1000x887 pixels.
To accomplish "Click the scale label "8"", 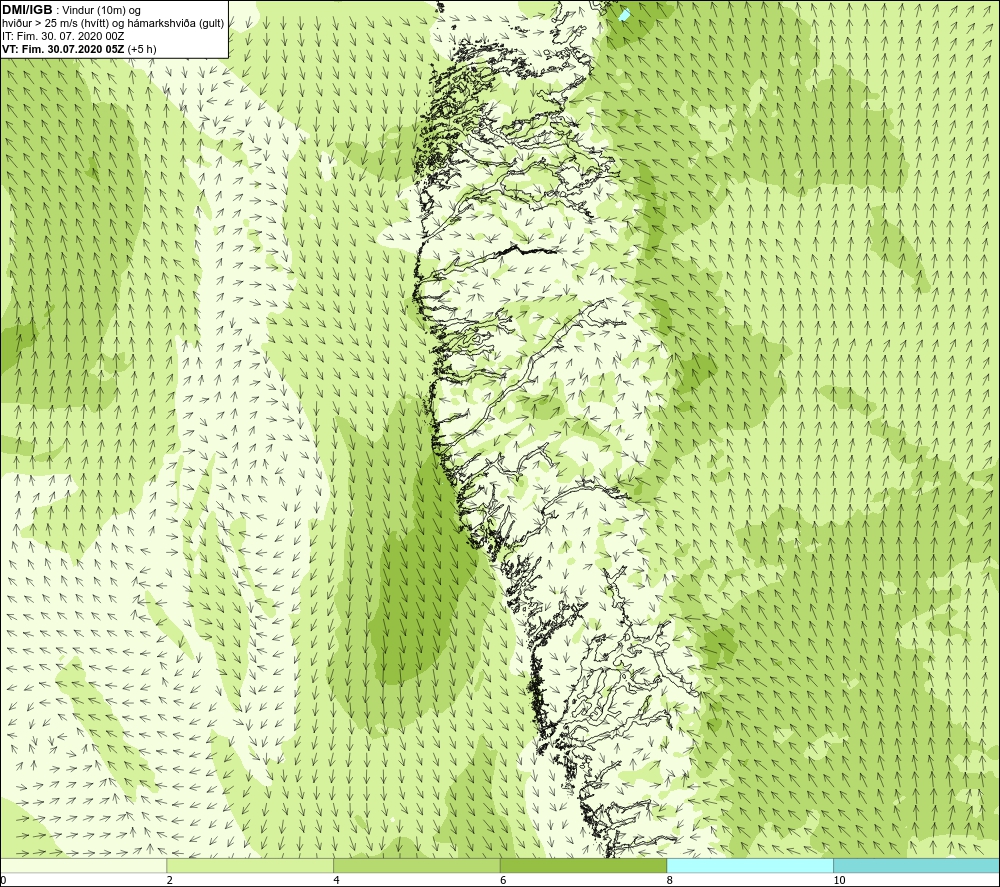I will tap(670, 880).
